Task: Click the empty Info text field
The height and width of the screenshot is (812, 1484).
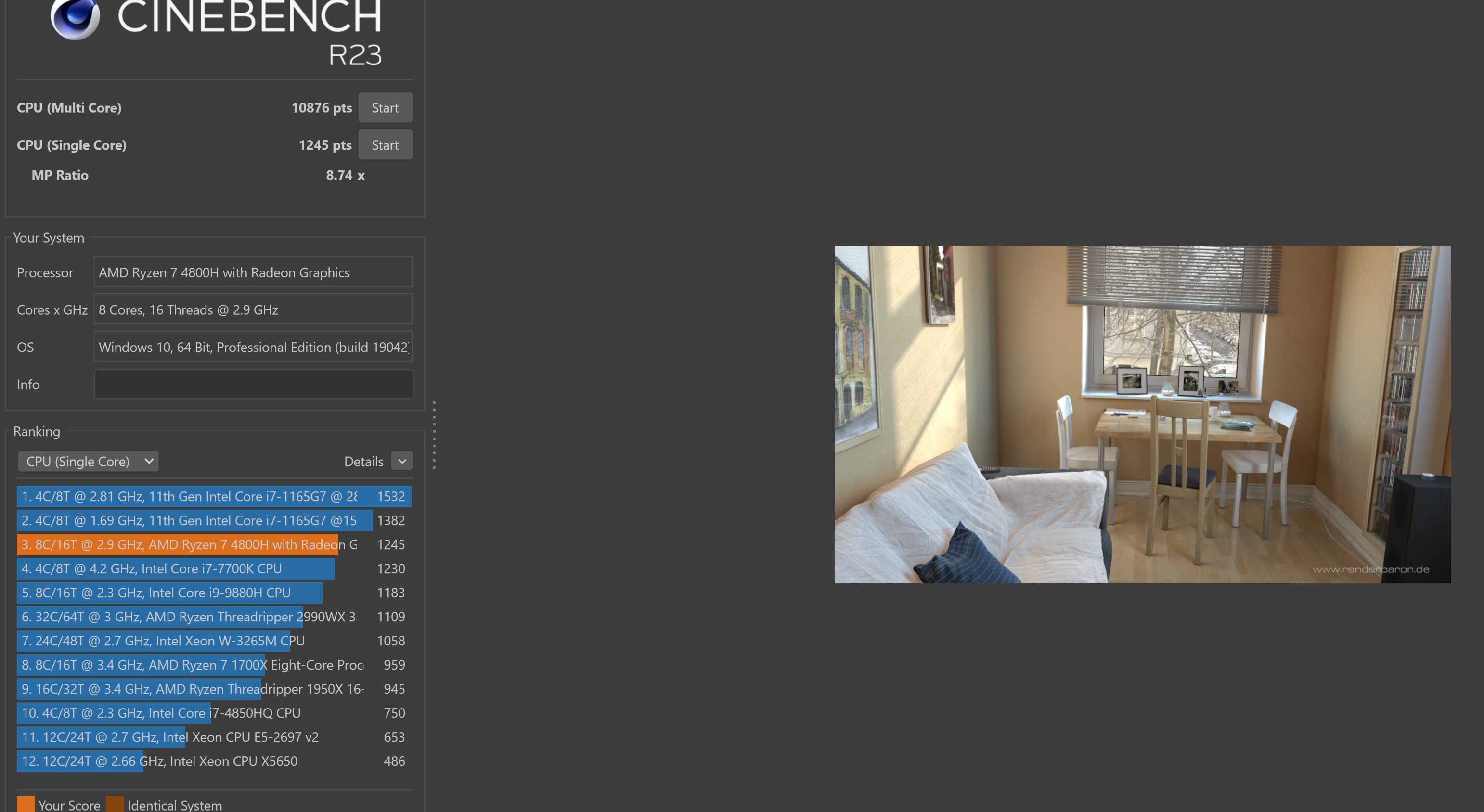Action: pyautogui.click(x=253, y=384)
